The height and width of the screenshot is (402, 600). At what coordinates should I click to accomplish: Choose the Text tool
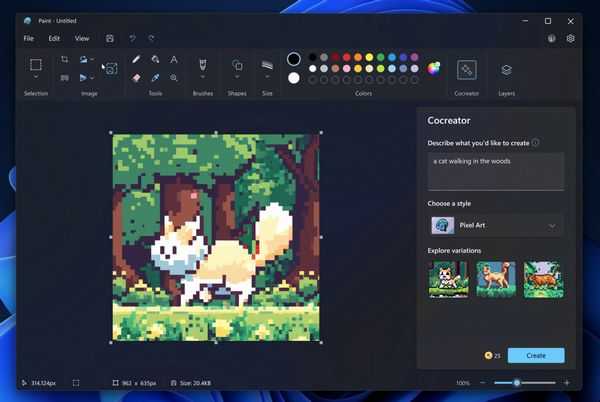174,60
